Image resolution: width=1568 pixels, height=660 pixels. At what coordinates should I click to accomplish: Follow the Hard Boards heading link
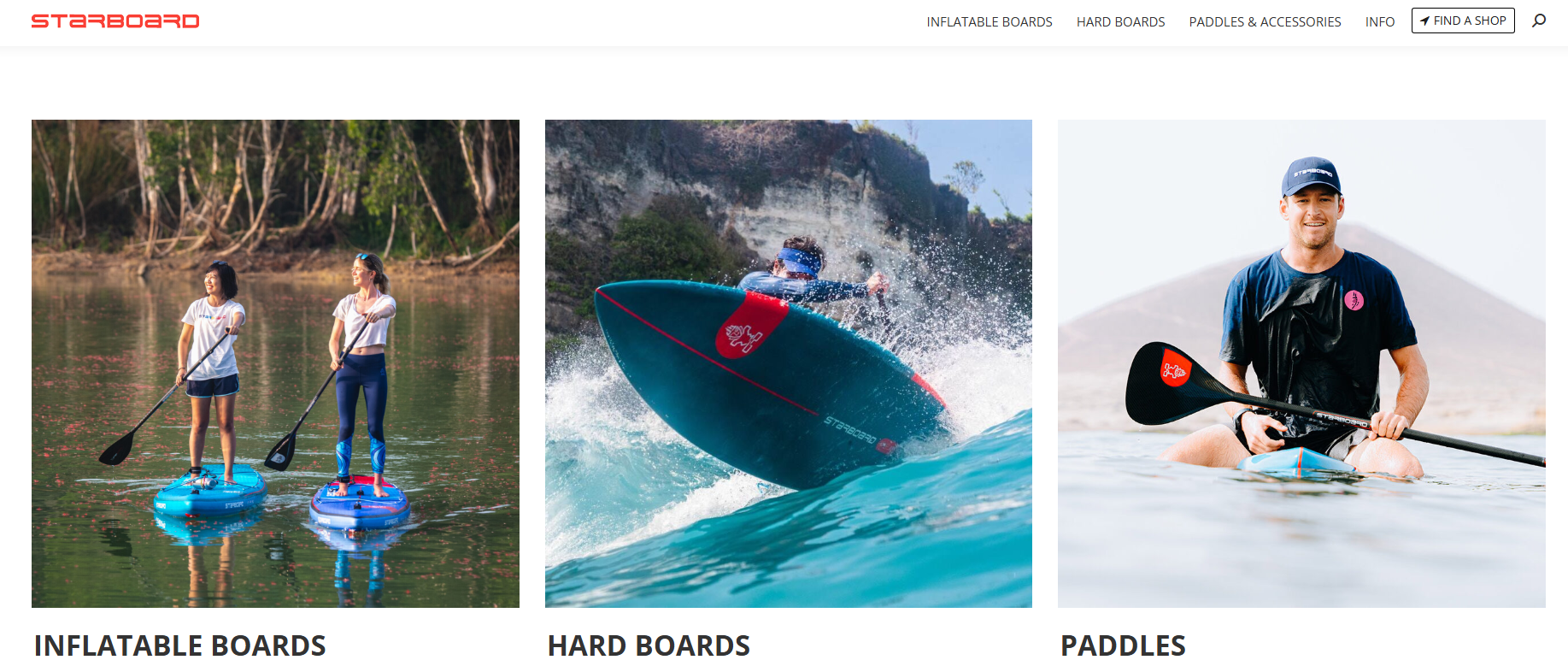point(649,645)
